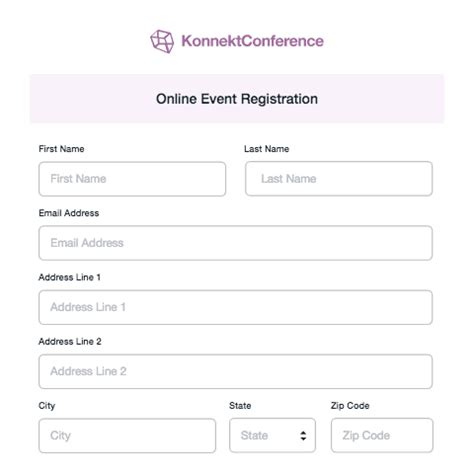Click the Address Line 2 label text
The image size is (474, 474).
[x=70, y=342]
